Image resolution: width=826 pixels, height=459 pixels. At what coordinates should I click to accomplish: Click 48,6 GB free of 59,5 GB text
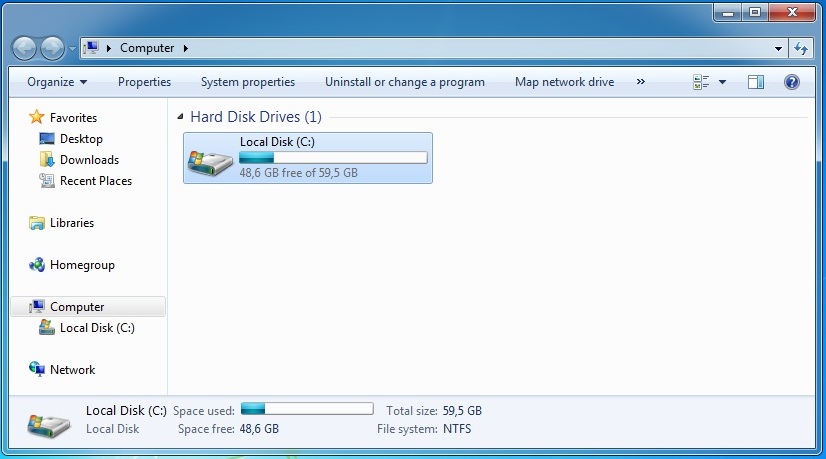[x=299, y=172]
